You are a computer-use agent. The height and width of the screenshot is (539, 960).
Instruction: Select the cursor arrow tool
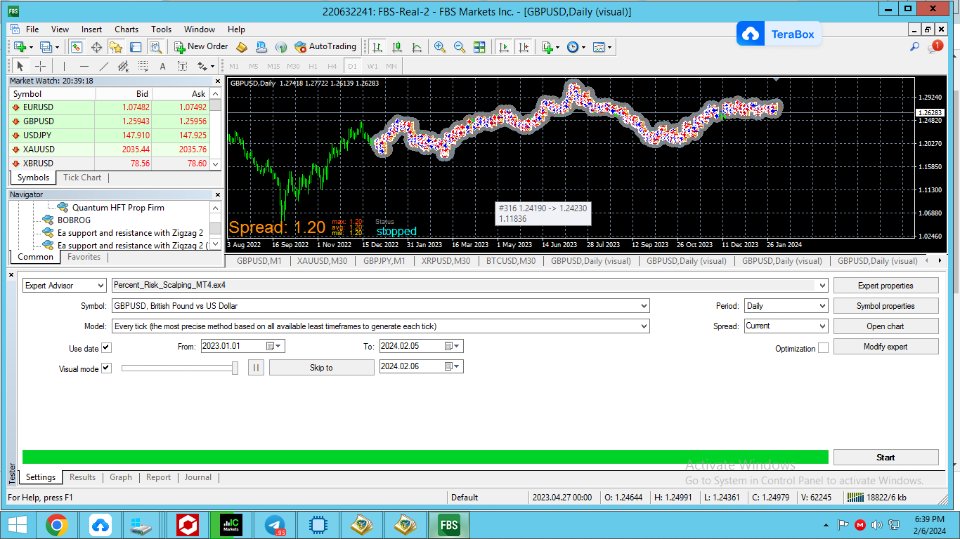tap(20, 66)
